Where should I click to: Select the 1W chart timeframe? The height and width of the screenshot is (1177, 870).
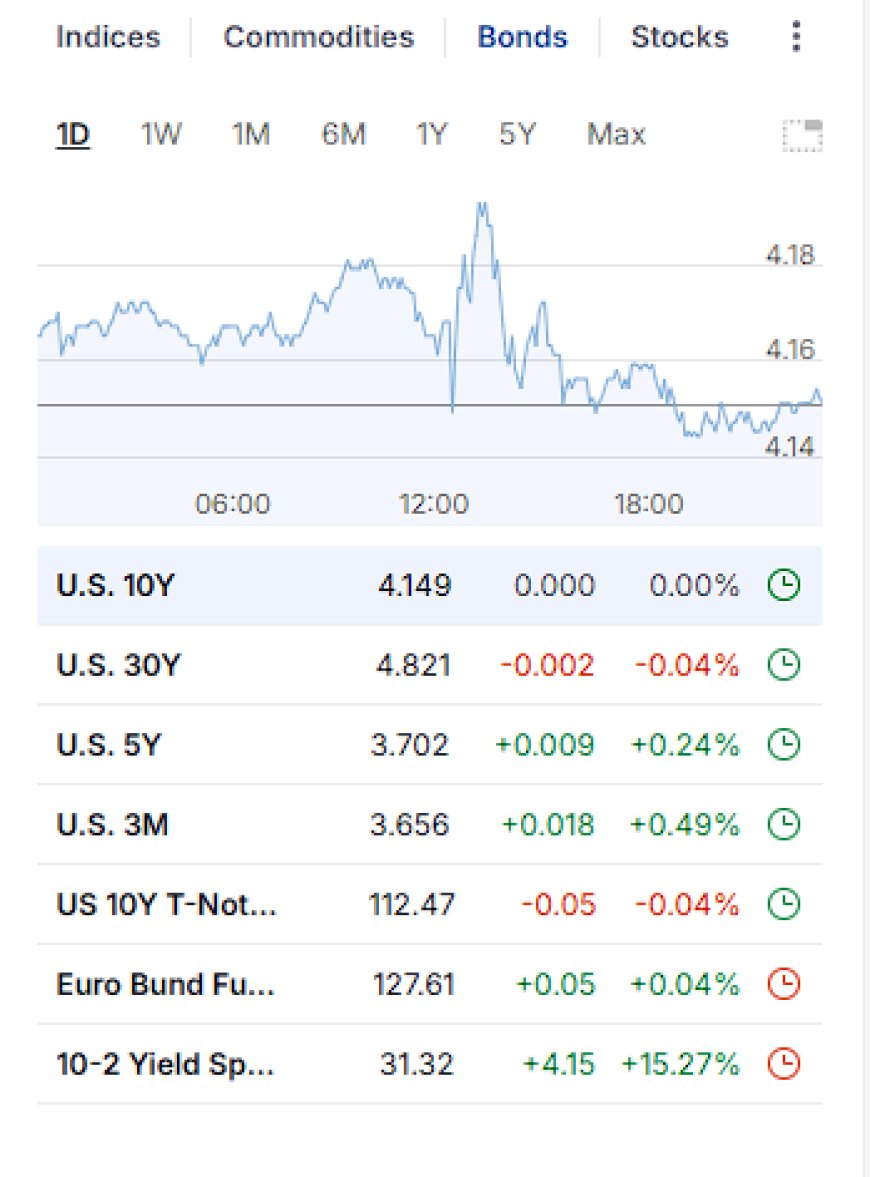click(161, 134)
